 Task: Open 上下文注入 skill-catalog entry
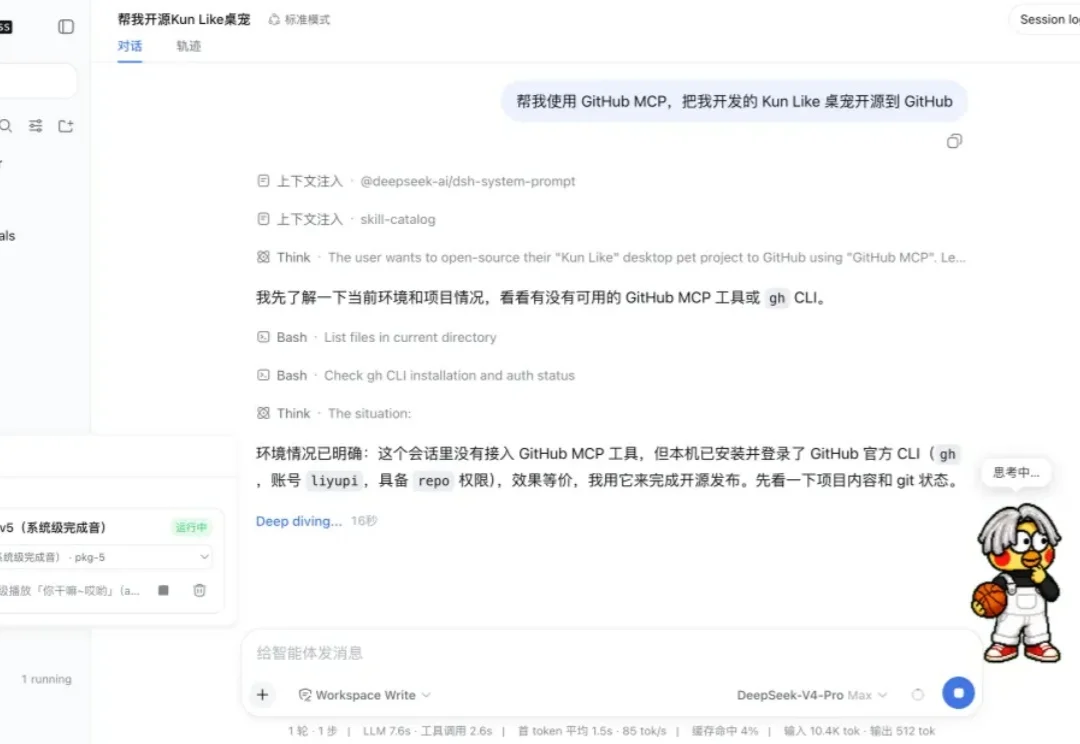tap(346, 219)
